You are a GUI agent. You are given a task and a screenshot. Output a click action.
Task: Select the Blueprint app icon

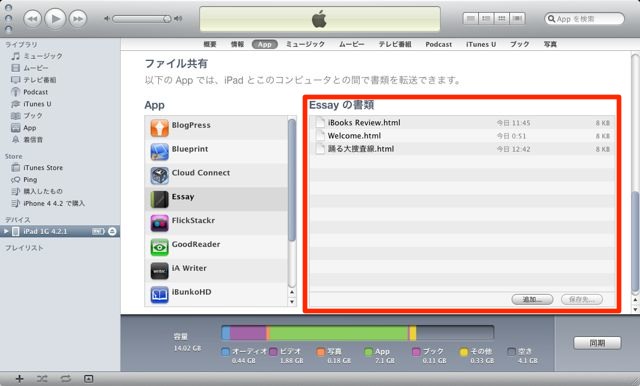click(x=159, y=152)
